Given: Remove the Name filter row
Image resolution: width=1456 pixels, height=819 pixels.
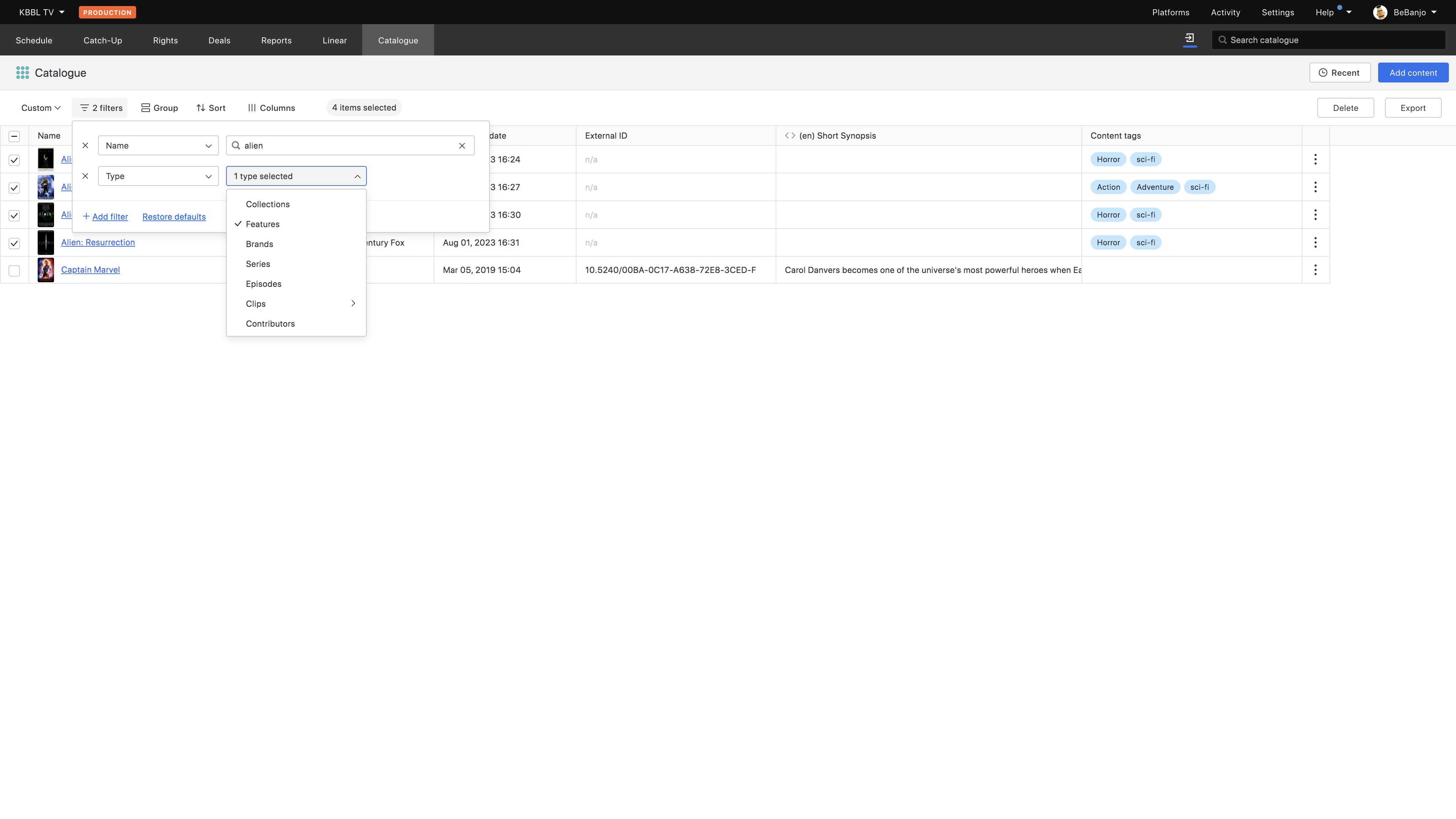Looking at the screenshot, I should [85, 146].
